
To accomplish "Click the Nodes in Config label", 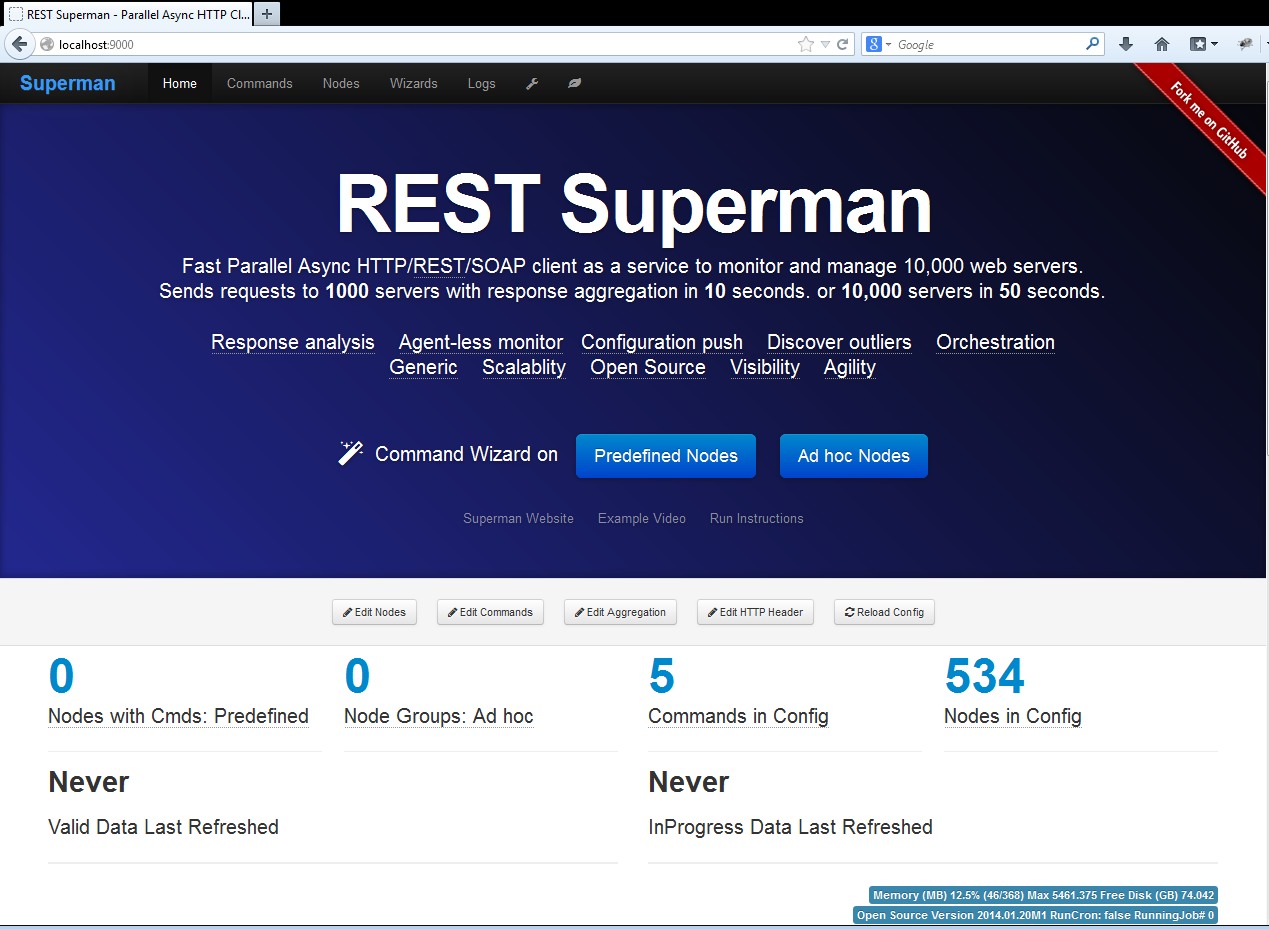I will click(1013, 716).
